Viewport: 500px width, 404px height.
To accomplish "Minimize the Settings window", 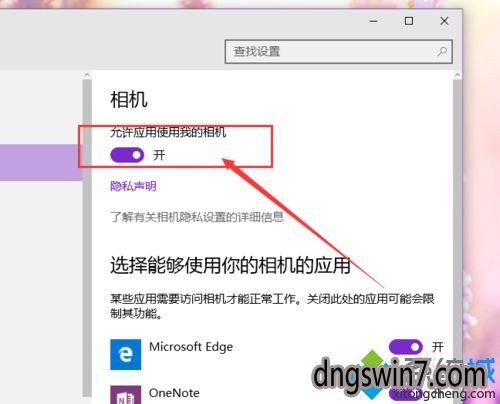I will click(373, 21).
